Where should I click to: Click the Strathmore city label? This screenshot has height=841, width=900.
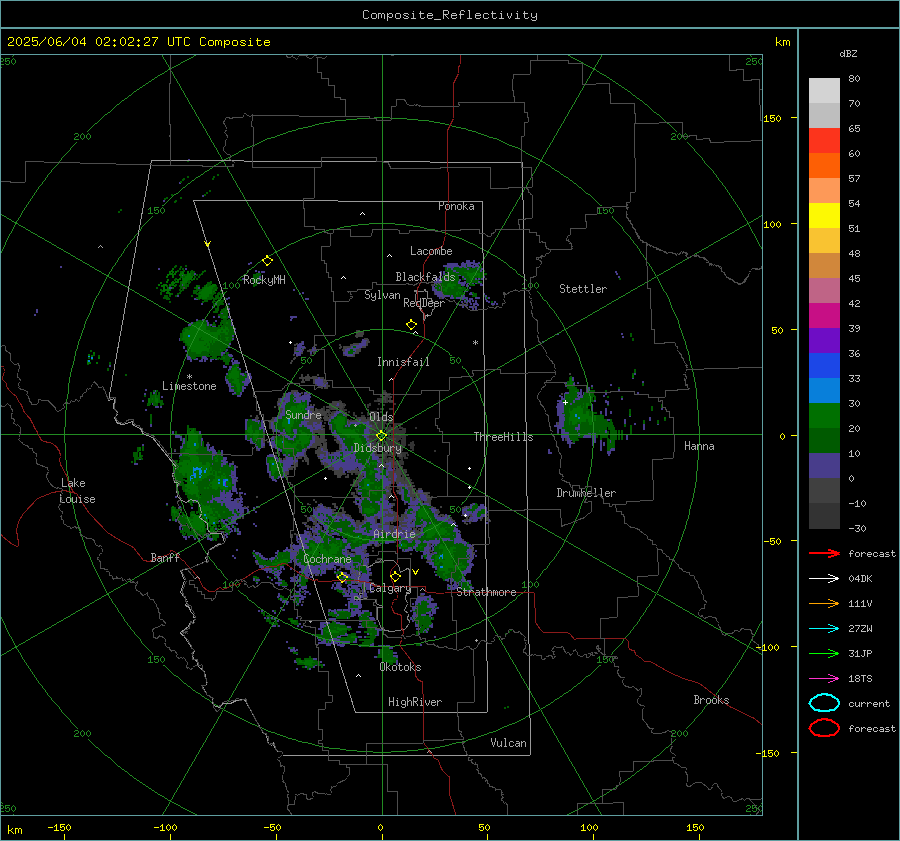(x=486, y=592)
